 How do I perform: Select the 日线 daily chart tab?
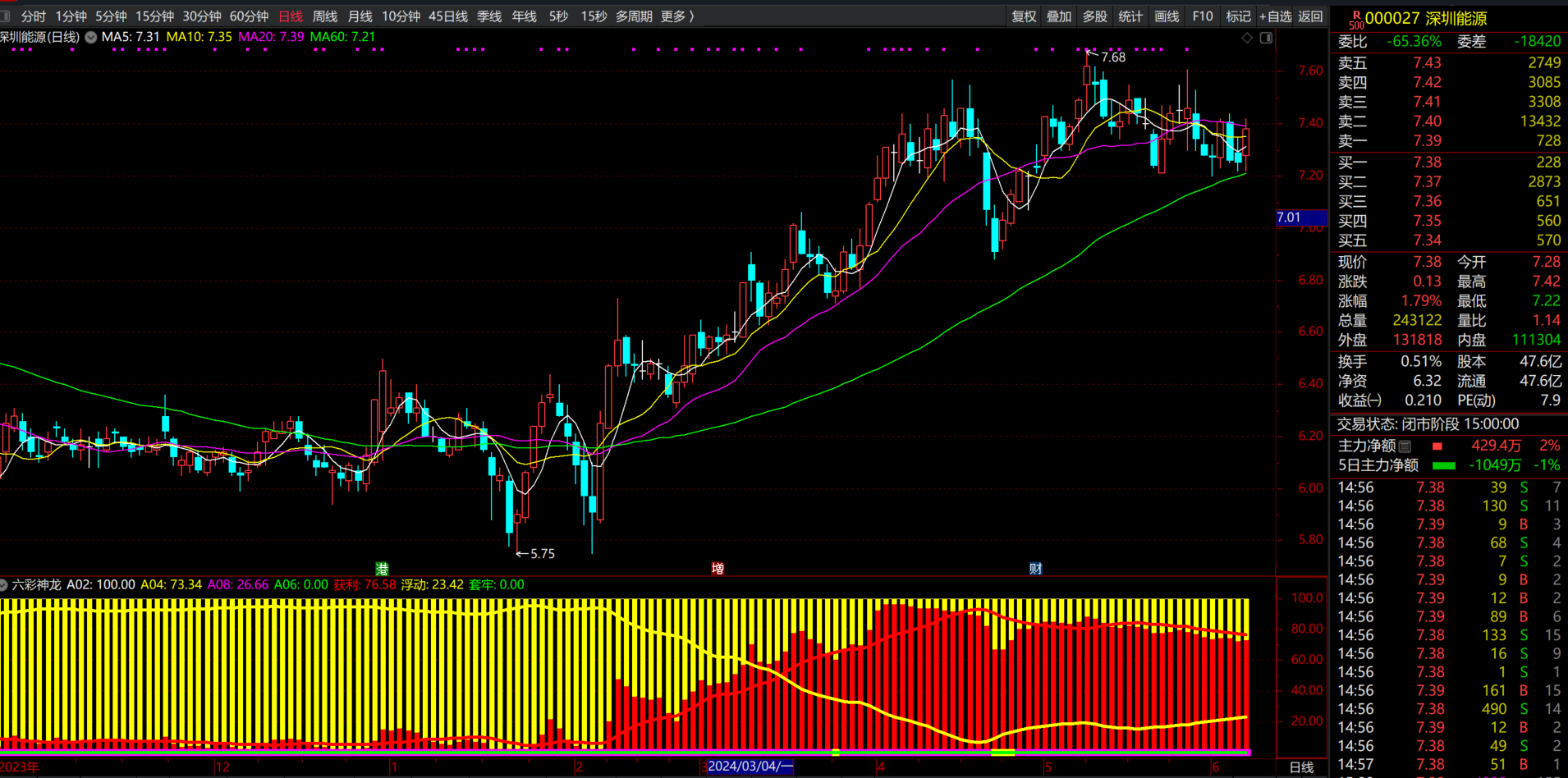291,16
